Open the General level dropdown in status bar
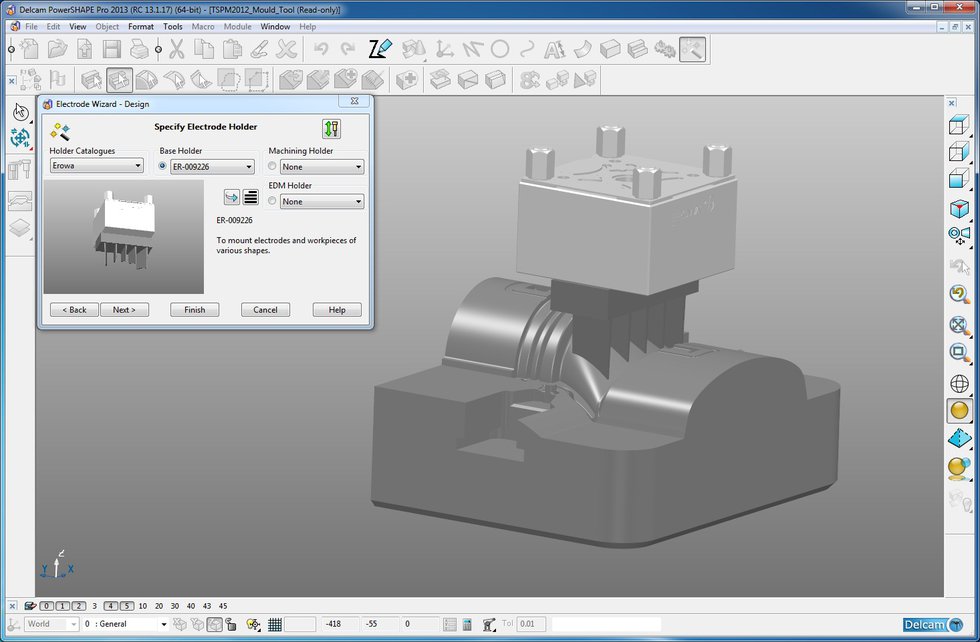980x642 pixels. tap(164, 623)
